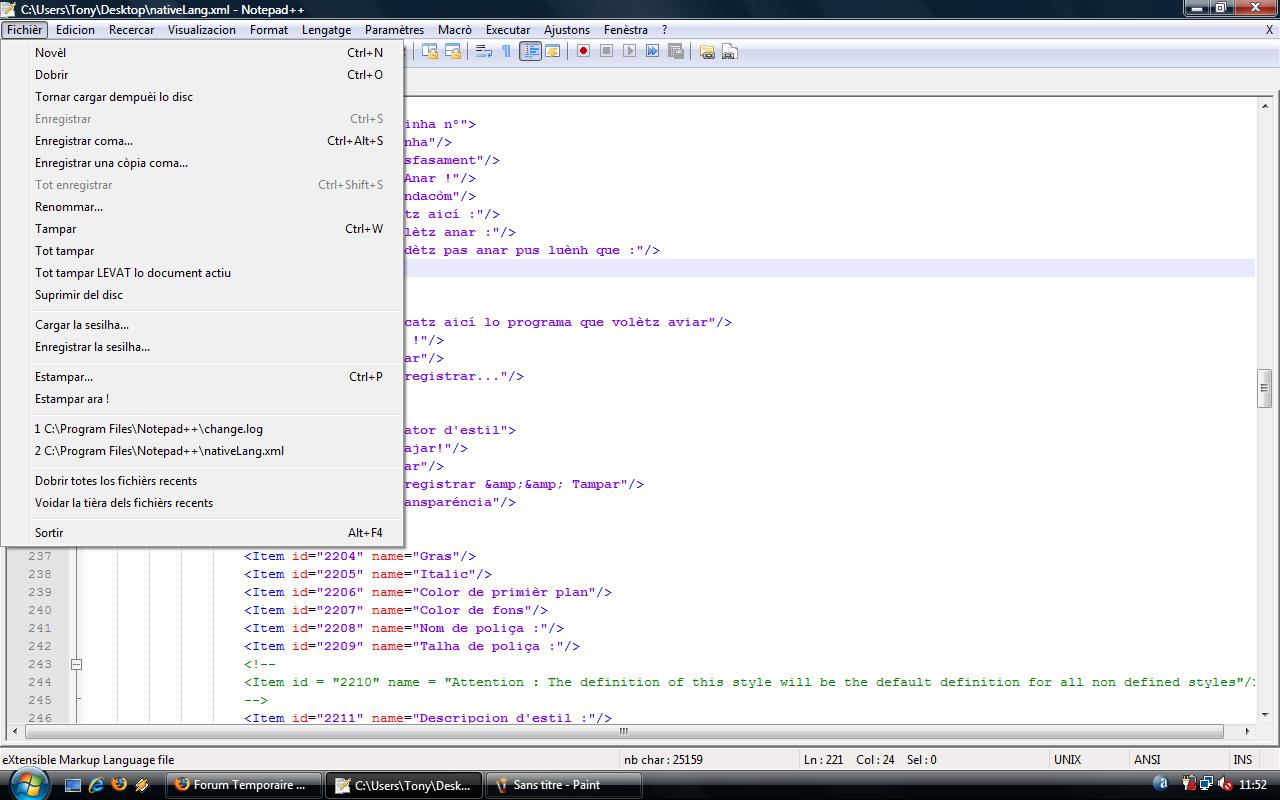Select Voidar la tièra dels fichièrs recents
This screenshot has height=800, width=1280.
tap(203, 503)
